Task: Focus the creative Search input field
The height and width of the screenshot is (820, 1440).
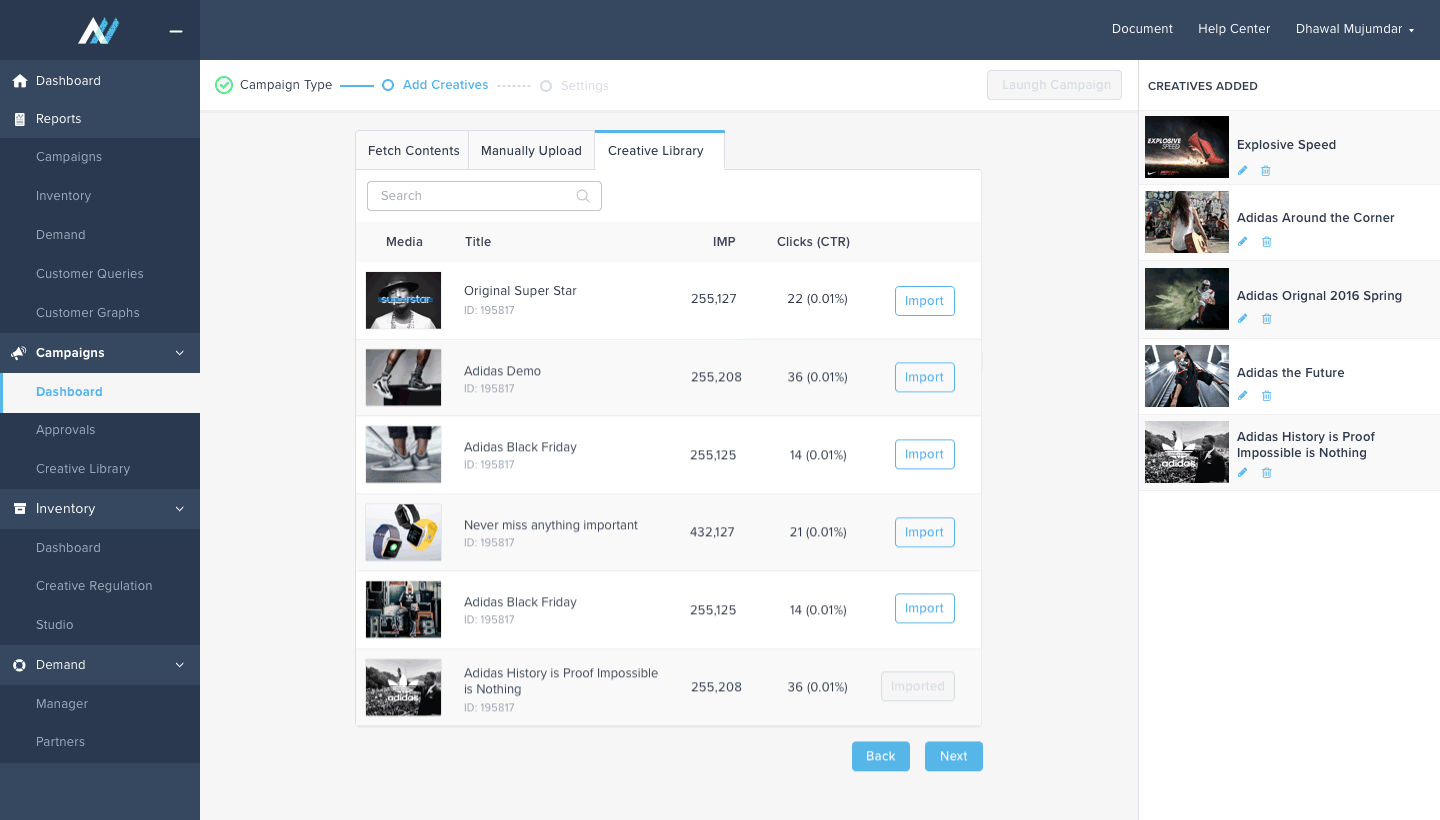Action: (484, 196)
